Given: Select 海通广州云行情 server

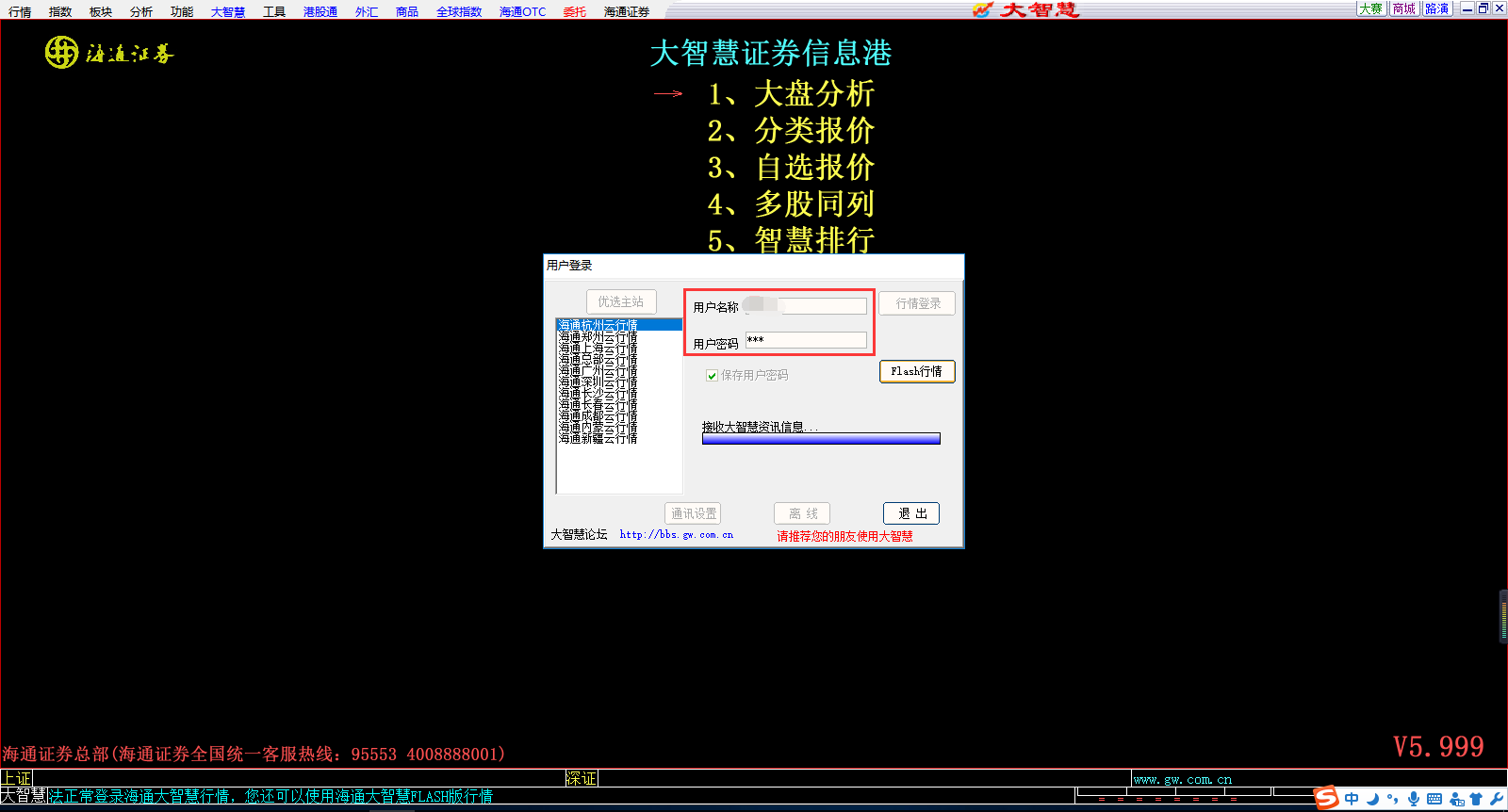Looking at the screenshot, I should [618, 370].
